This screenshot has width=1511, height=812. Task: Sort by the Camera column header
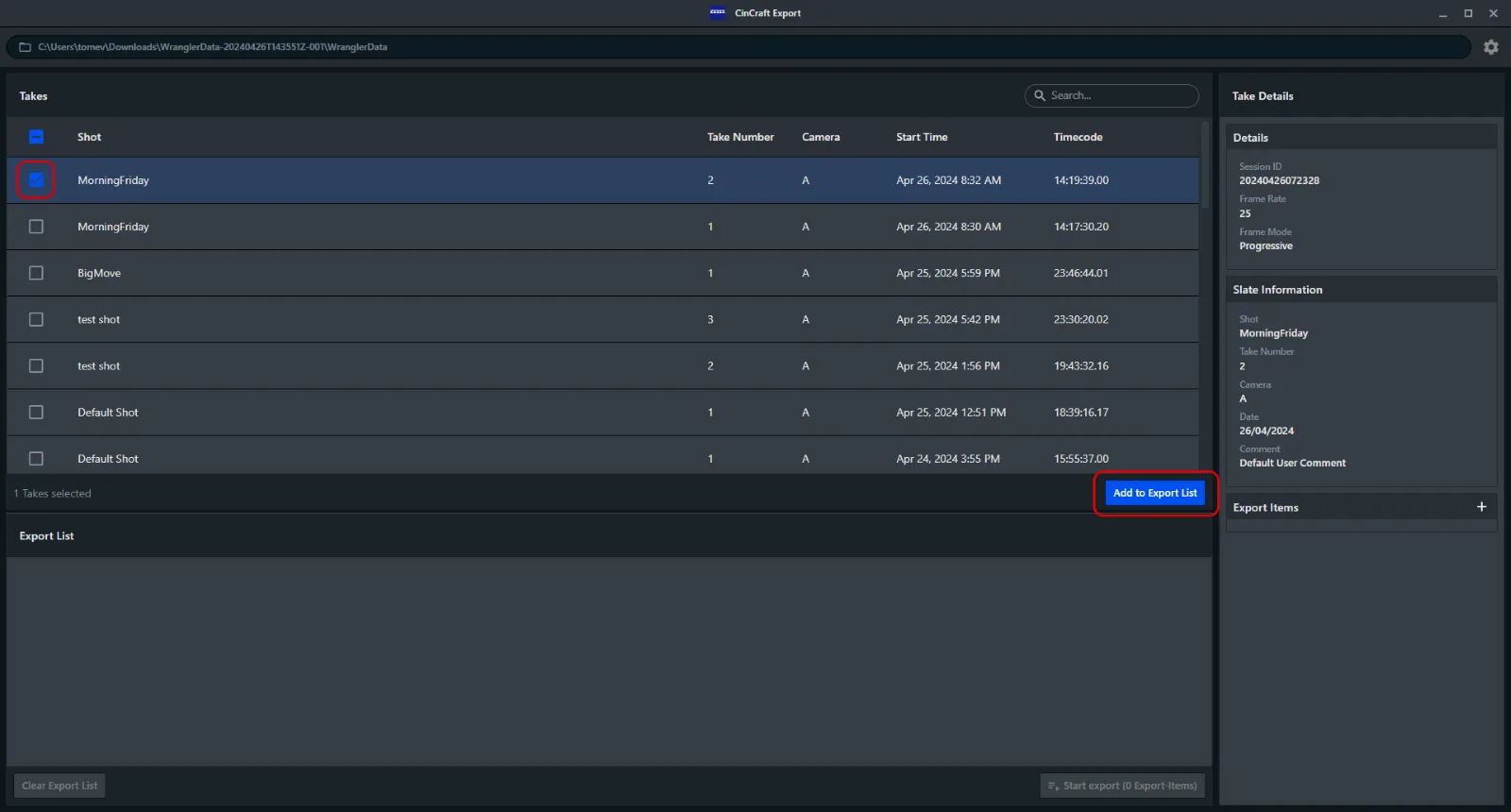[821, 137]
